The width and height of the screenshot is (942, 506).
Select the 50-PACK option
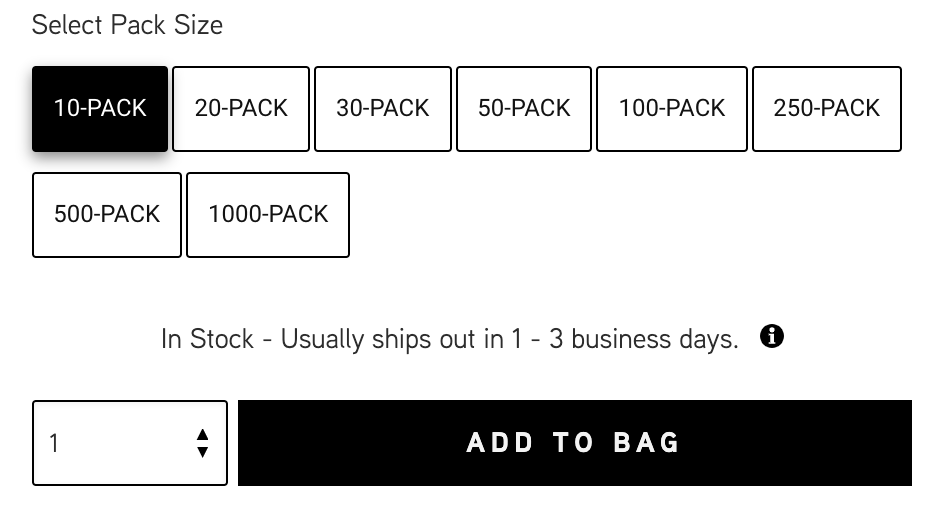[x=524, y=109]
